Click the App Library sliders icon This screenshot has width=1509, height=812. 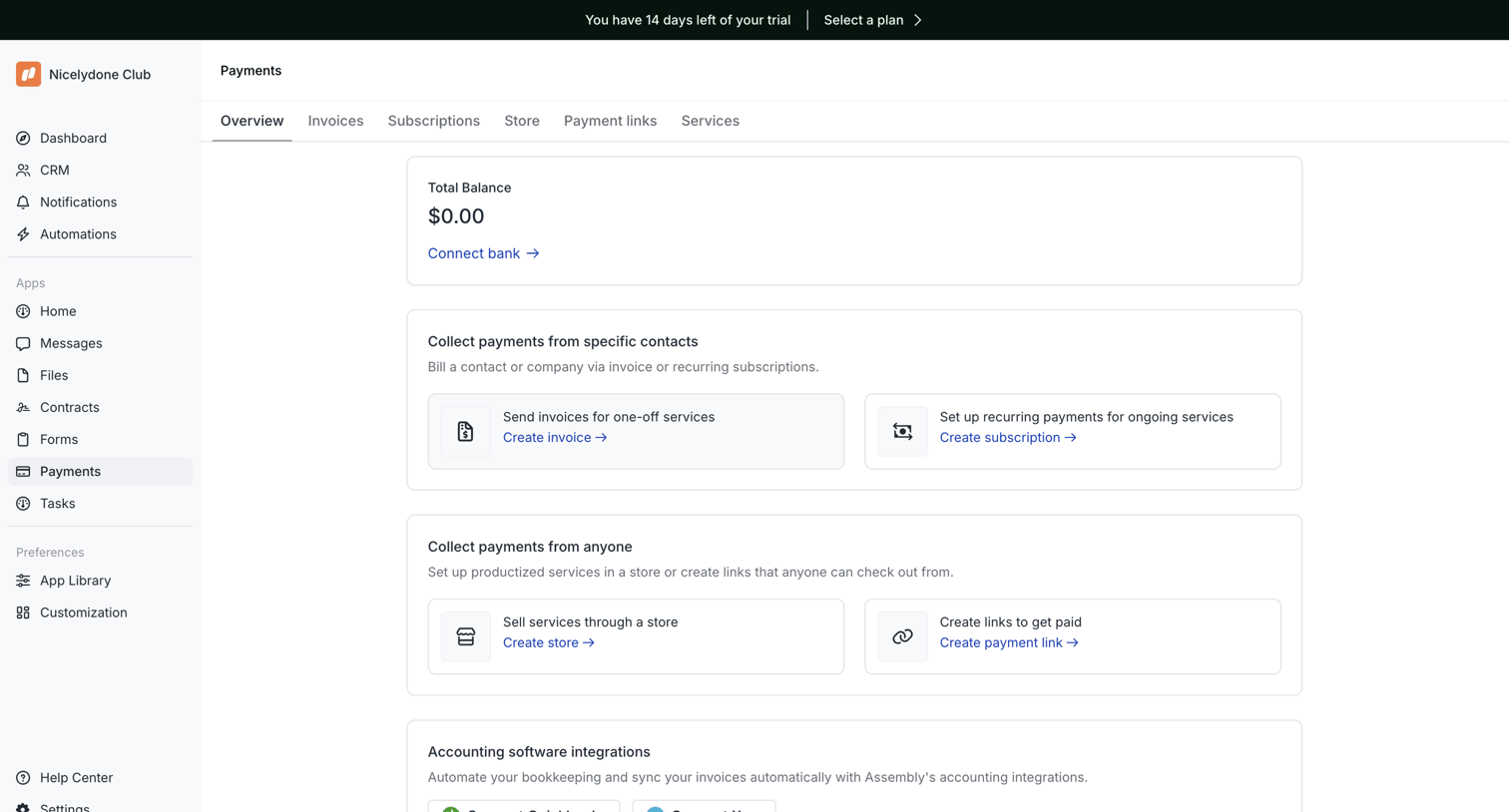pos(23,581)
